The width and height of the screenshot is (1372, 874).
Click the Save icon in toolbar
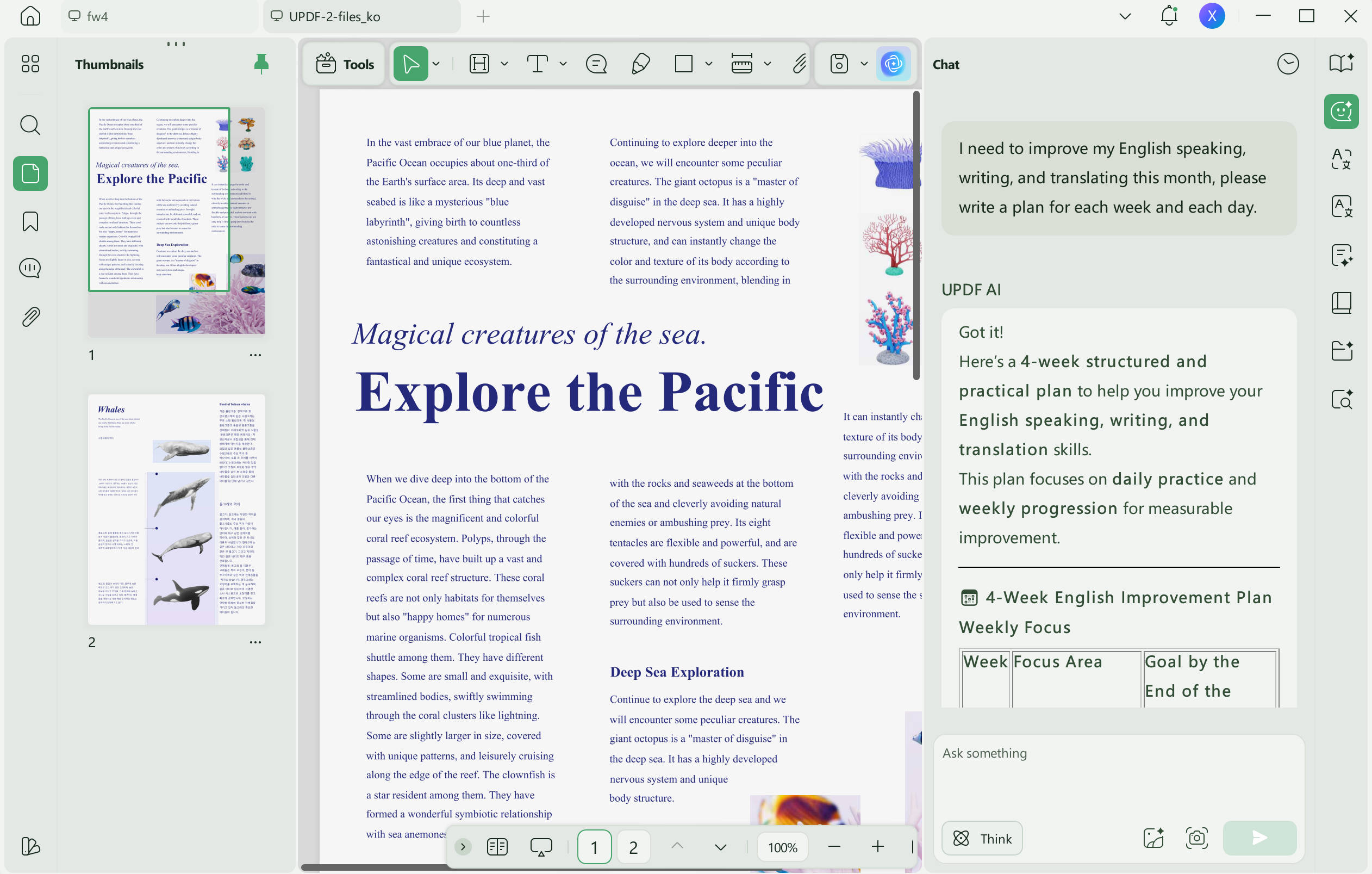(x=839, y=64)
